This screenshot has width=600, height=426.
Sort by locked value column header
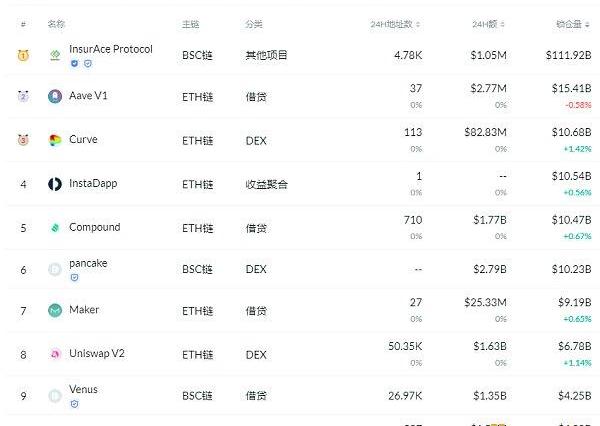click(x=573, y=24)
